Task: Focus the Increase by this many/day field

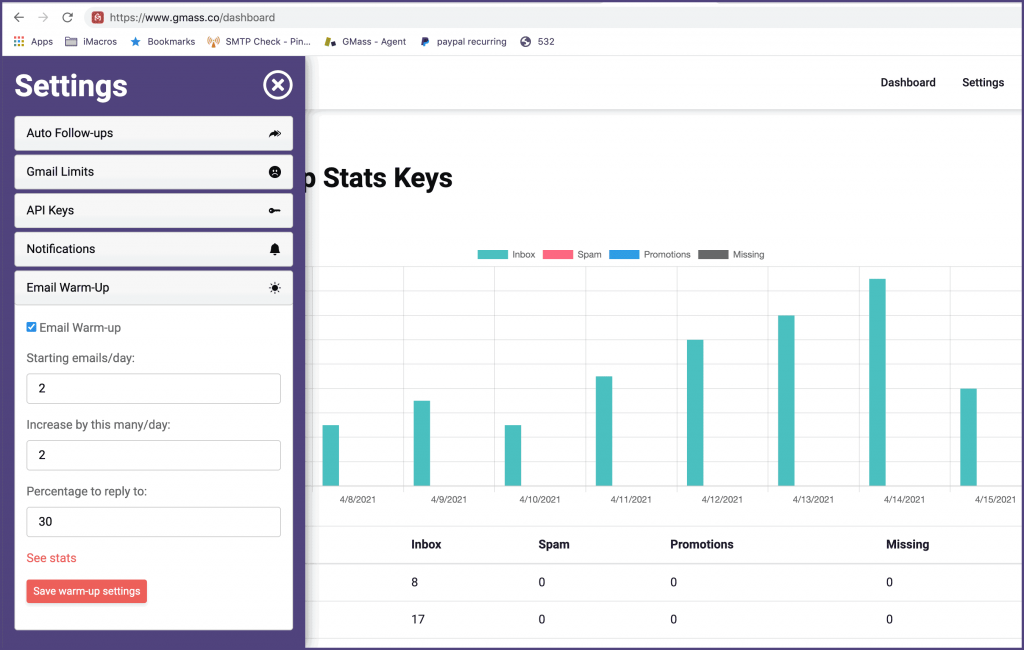Action: point(153,455)
